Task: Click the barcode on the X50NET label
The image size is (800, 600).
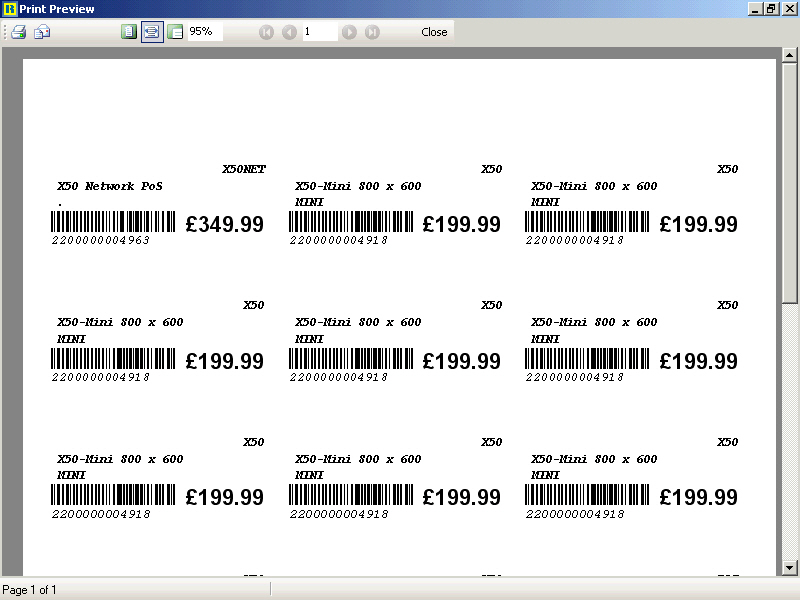Action: click(114, 221)
